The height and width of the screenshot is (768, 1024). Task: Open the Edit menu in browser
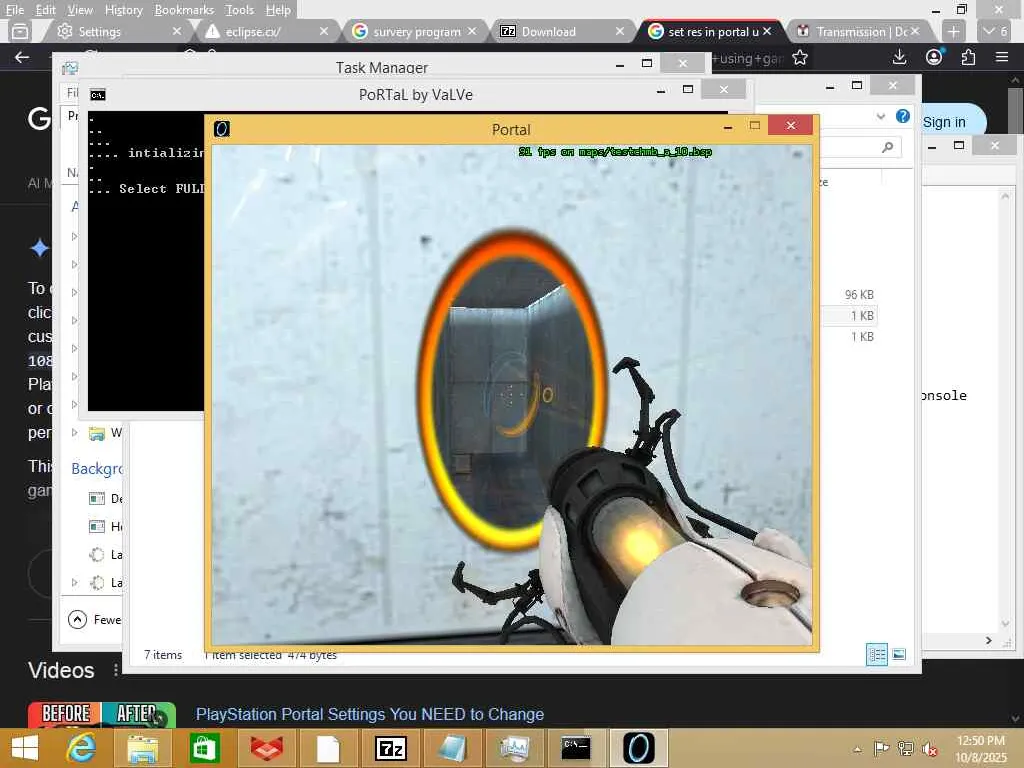coord(46,10)
